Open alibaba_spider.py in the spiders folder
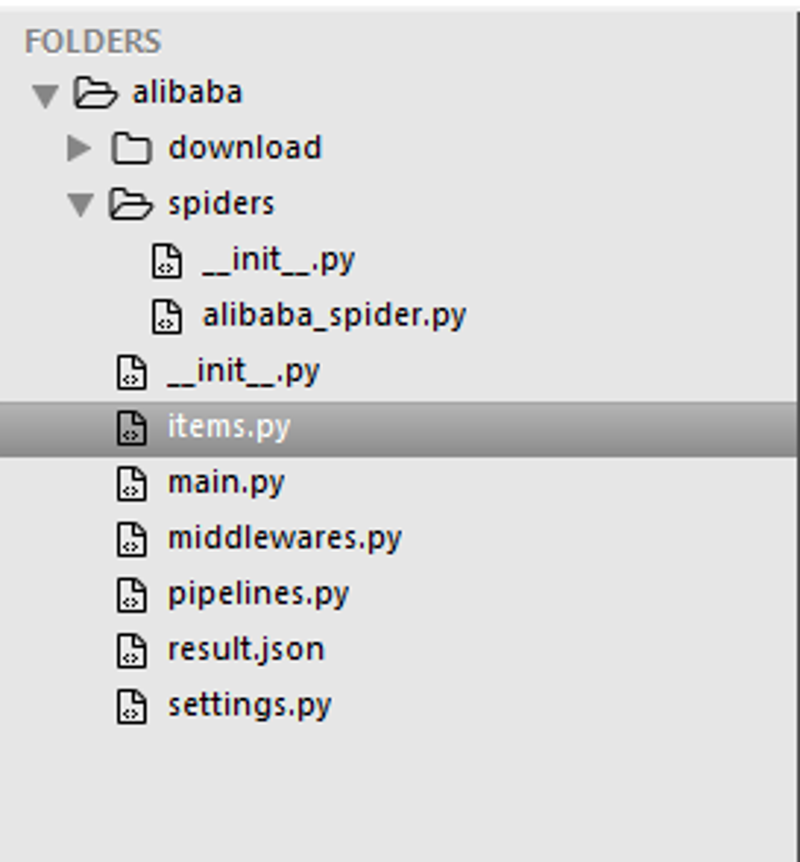 pyautogui.click(x=334, y=316)
